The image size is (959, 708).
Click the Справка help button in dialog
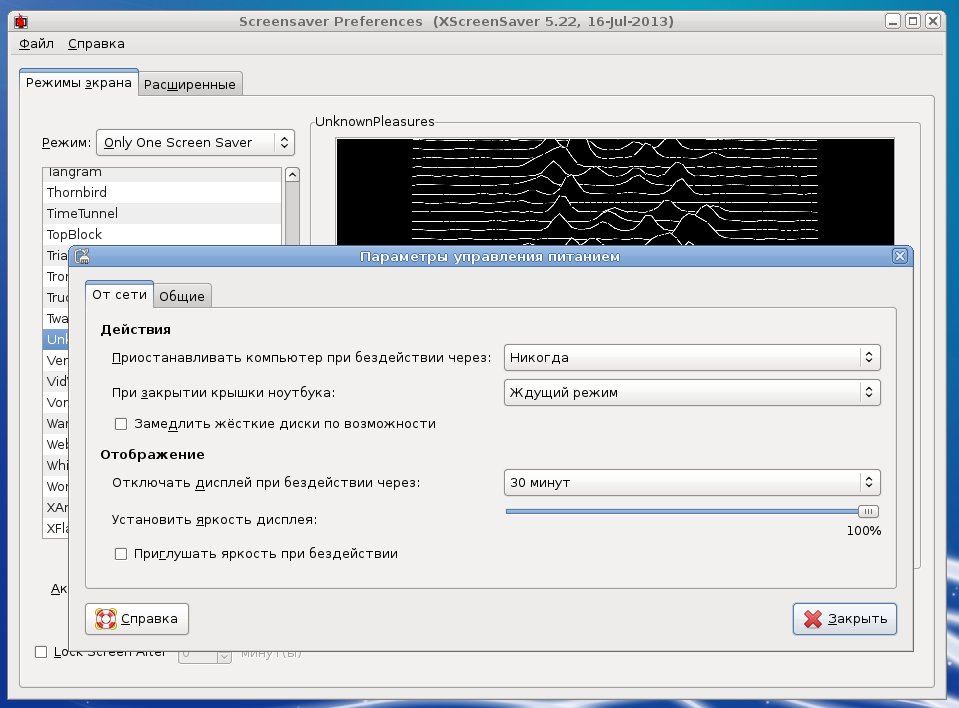[x=137, y=619]
